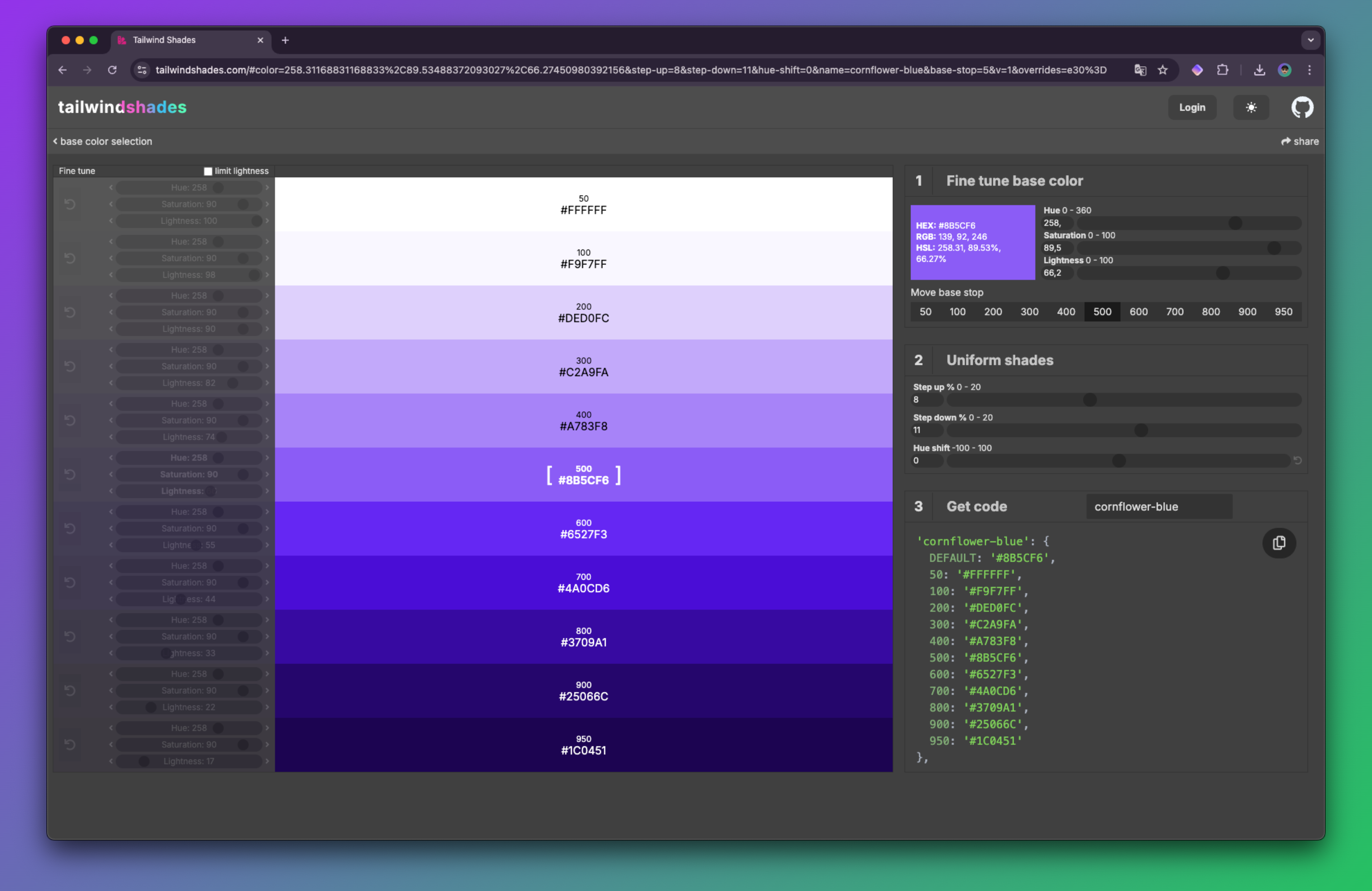
Task: Adjust the Step up % slider
Action: pyautogui.click(x=1123, y=400)
